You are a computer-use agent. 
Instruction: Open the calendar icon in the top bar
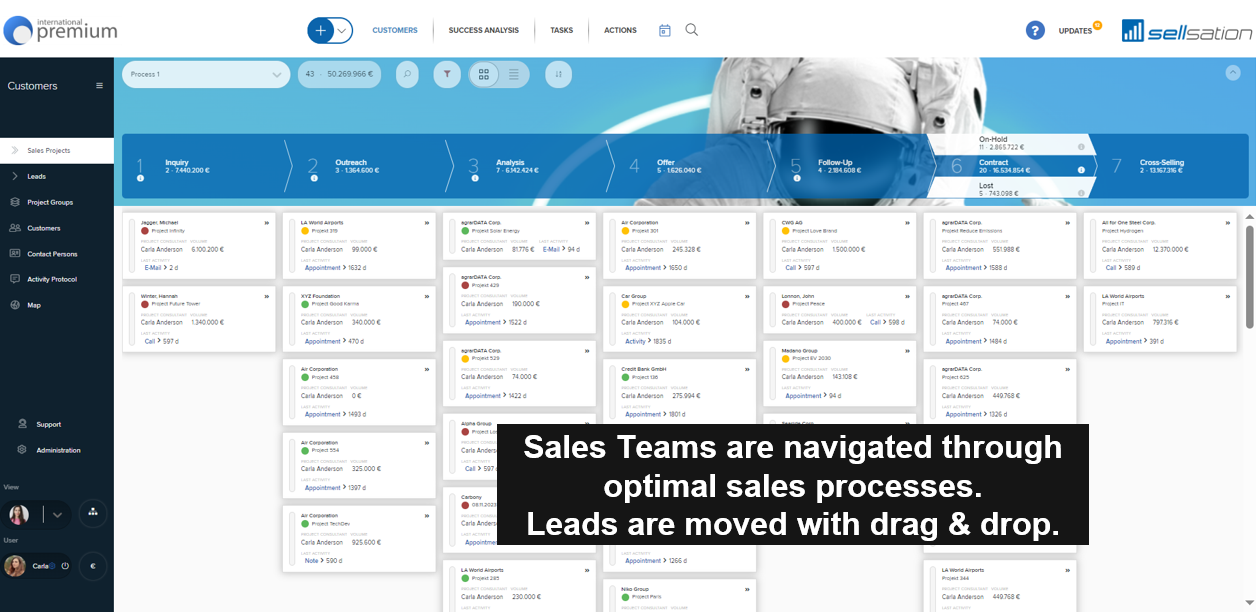coord(665,30)
